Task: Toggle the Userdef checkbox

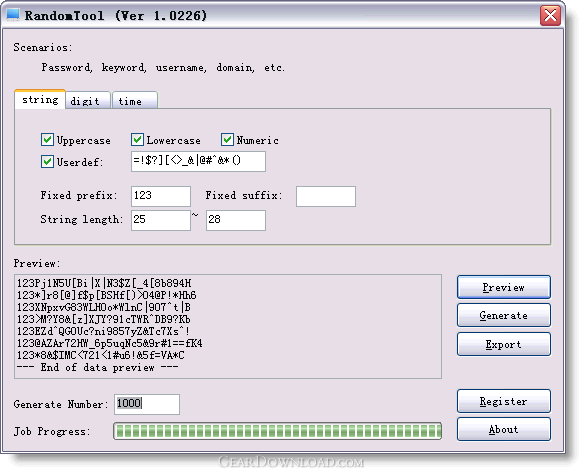Action: point(47,162)
